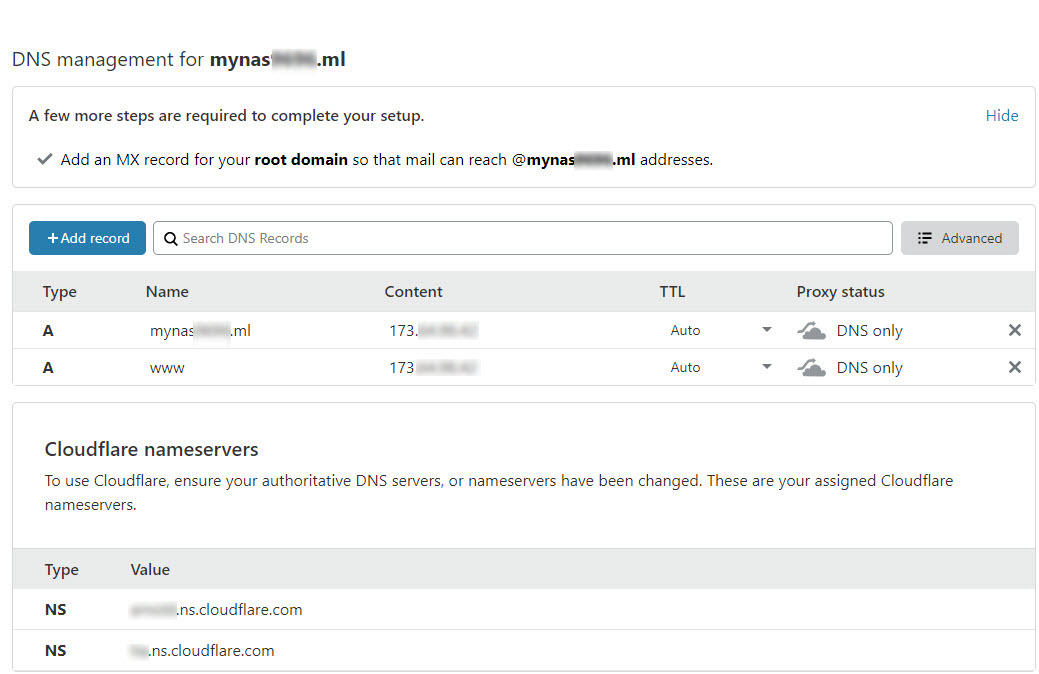
Task: Select the root domain name cell ending .ml
Action: click(200, 330)
